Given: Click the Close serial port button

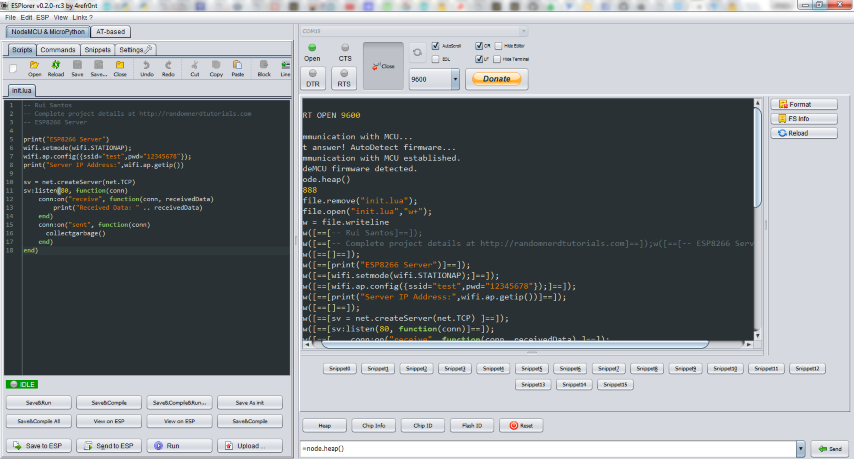Looking at the screenshot, I should (383, 66).
